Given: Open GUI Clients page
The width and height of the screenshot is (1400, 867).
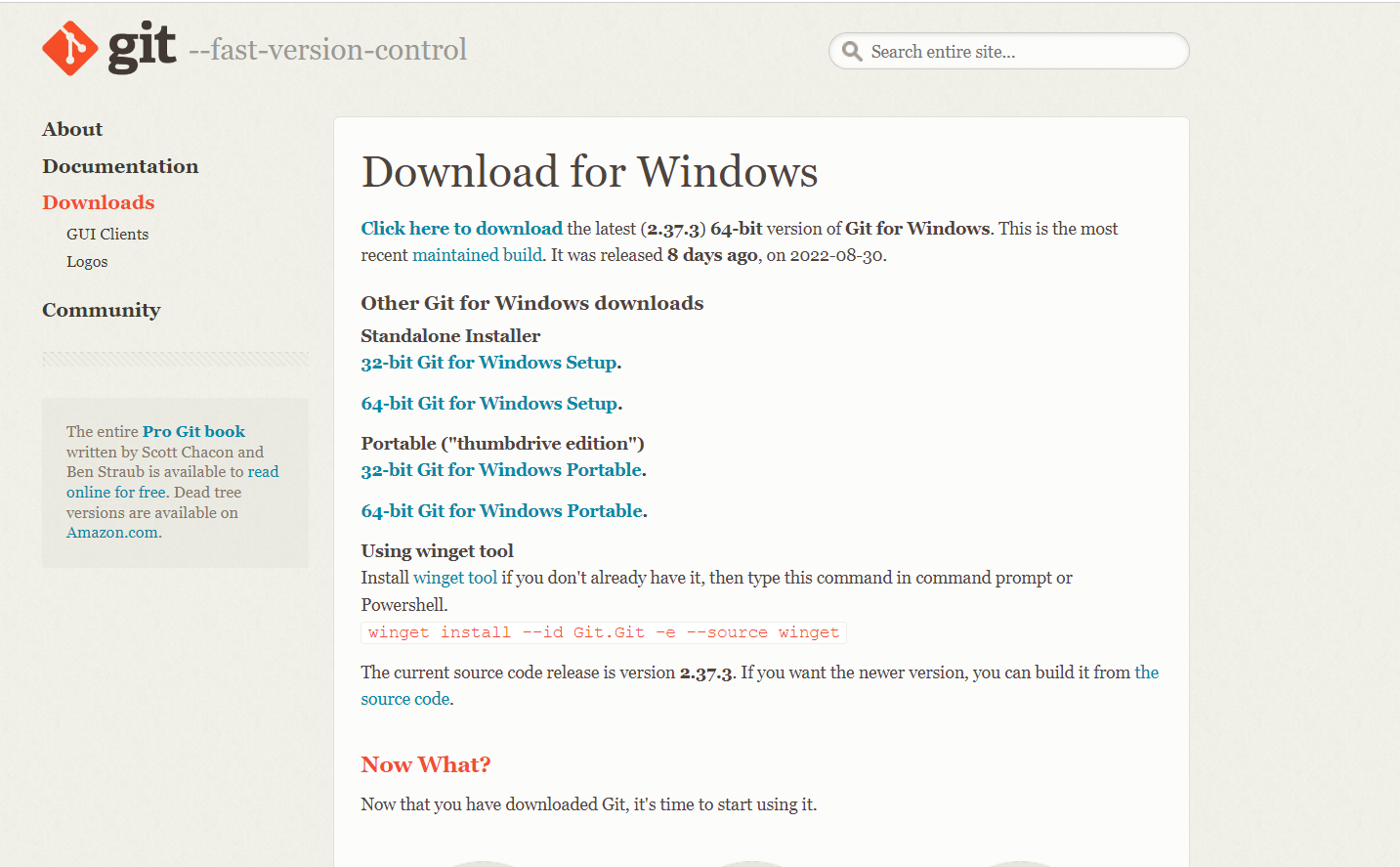Looking at the screenshot, I should click(x=107, y=235).
